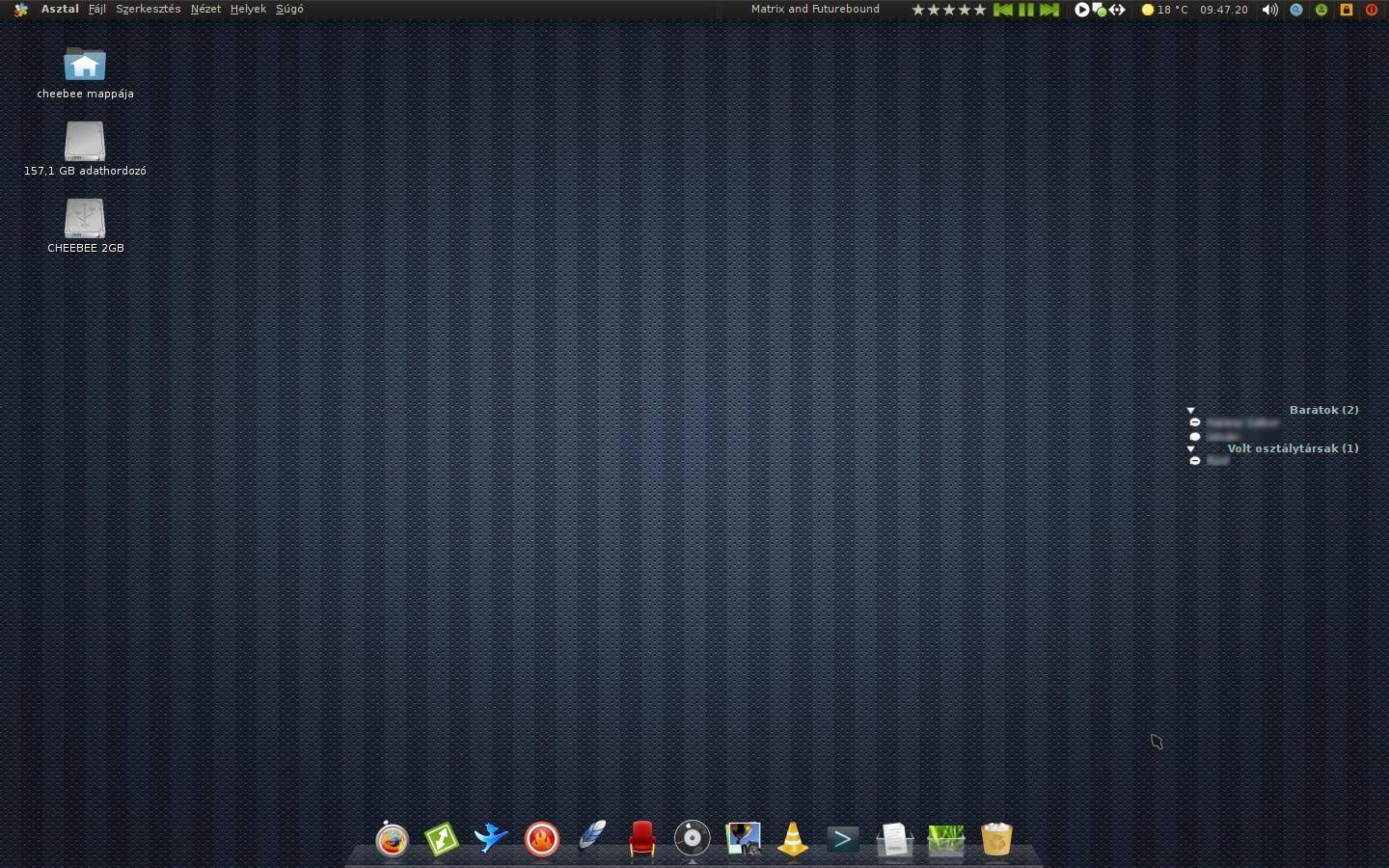Image resolution: width=1389 pixels, height=868 pixels.
Task: Open the Fájl menu
Action: click(x=97, y=9)
